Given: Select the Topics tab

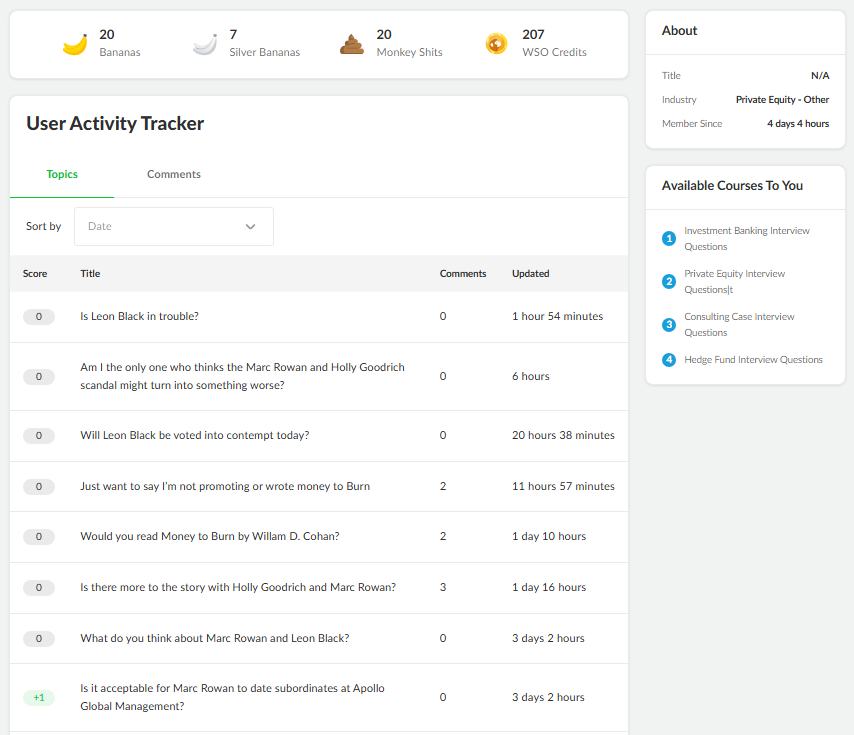Looking at the screenshot, I should (62, 174).
